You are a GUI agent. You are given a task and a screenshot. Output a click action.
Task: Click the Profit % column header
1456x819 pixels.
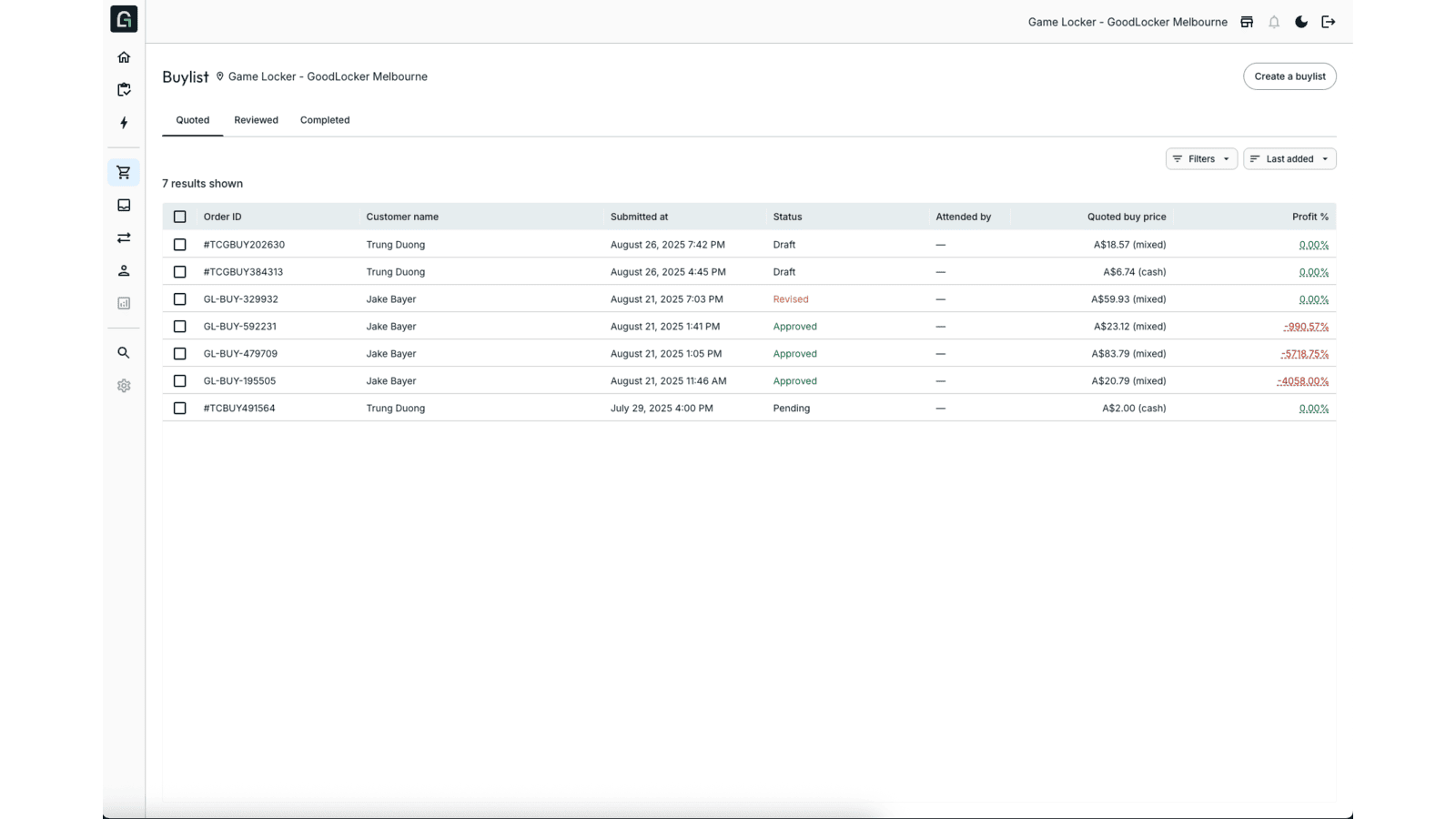[1309, 217]
